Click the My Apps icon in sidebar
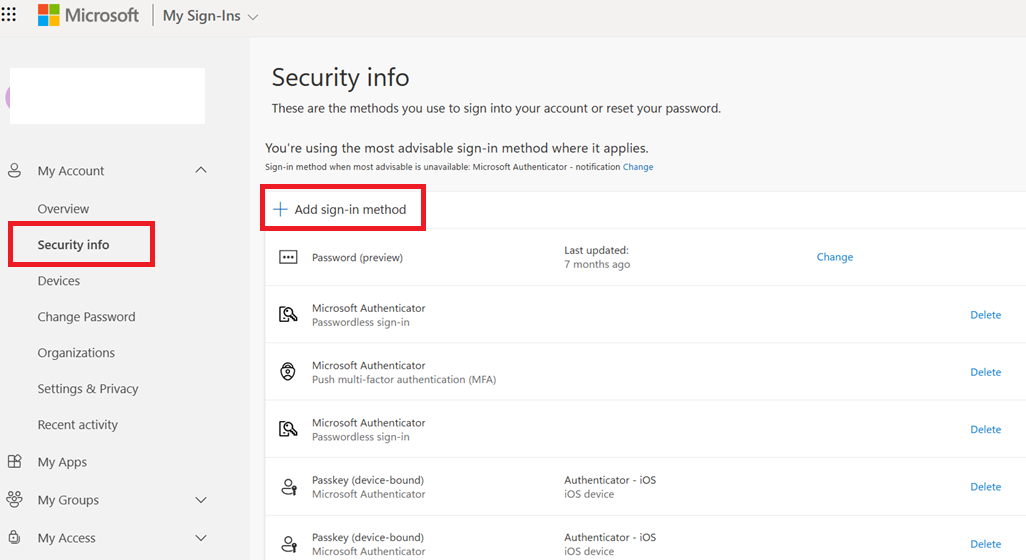Viewport: 1026px width, 560px height. 14,462
